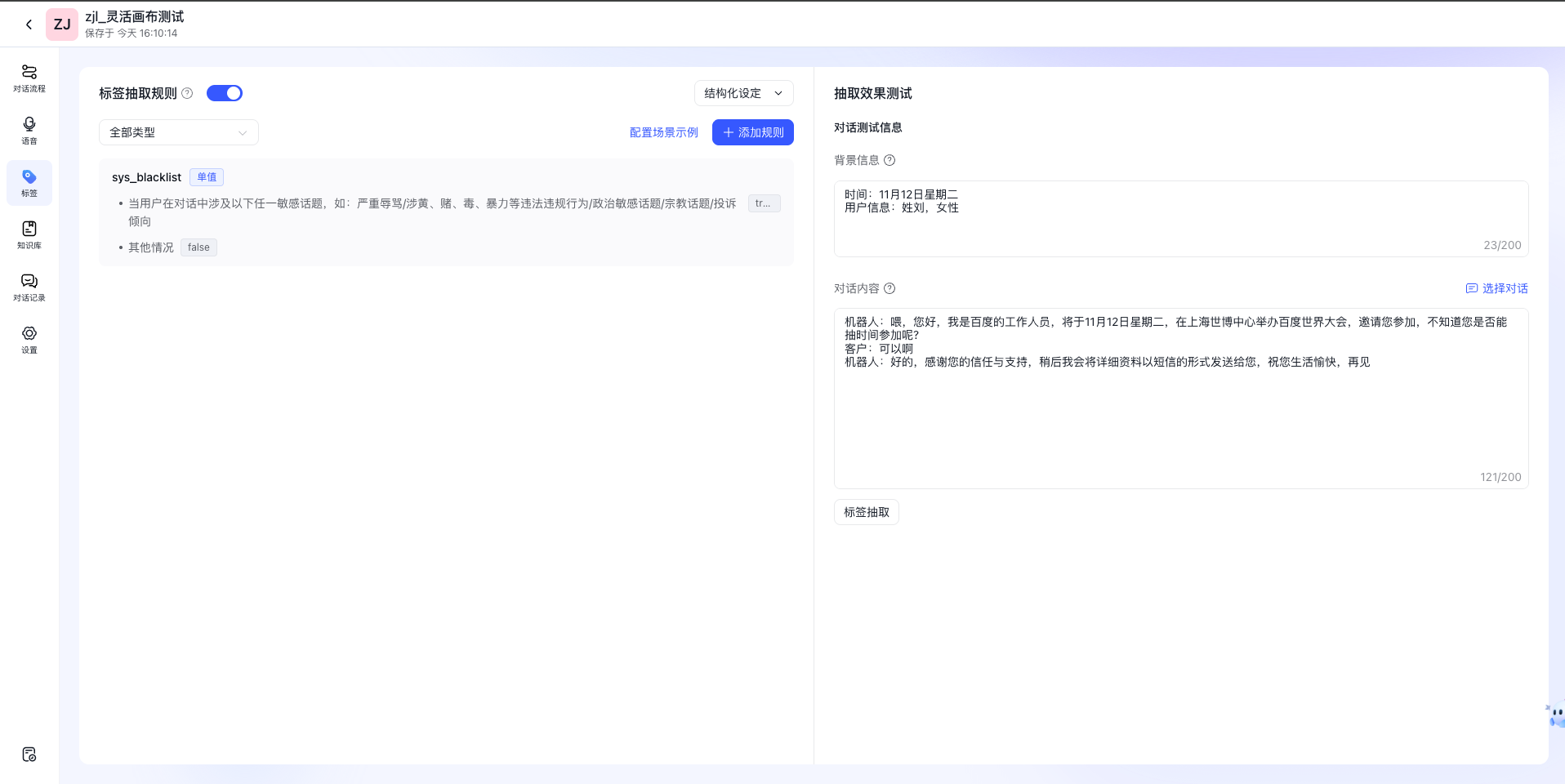This screenshot has height=784, width=1565.
Task: Toggle the 标签抽取规则 switch off
Action: [x=225, y=93]
